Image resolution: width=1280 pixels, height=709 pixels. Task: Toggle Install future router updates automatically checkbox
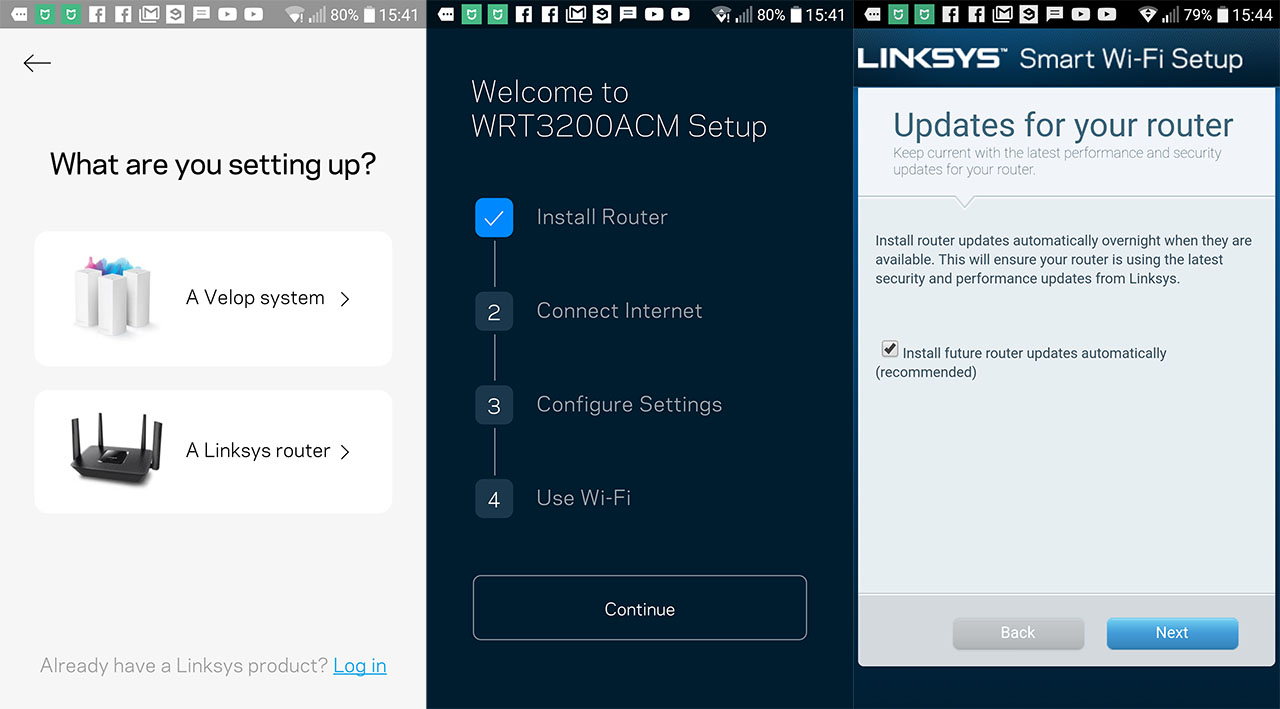pyautogui.click(x=889, y=349)
